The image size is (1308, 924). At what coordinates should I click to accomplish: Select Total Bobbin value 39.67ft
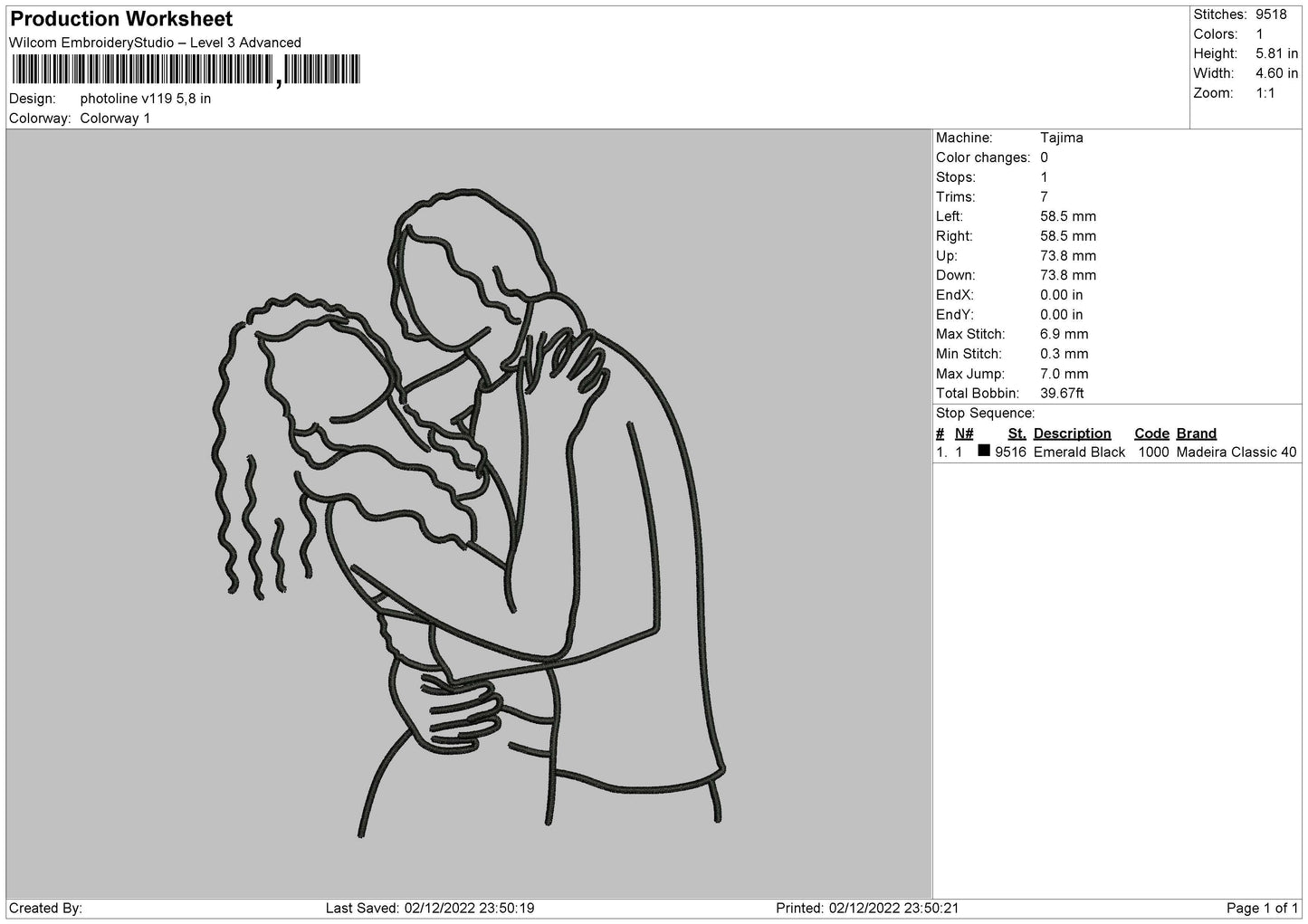[1062, 394]
